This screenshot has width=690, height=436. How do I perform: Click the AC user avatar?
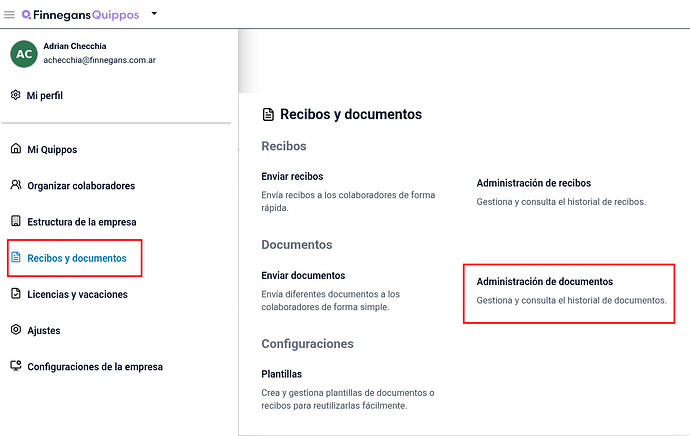pyautogui.click(x=24, y=54)
